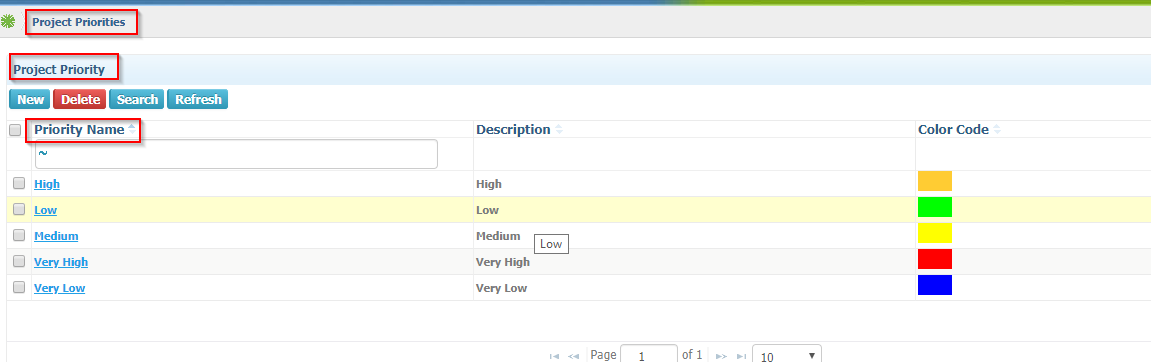
Task: Click the red Very High color swatch
Action: pos(934,259)
